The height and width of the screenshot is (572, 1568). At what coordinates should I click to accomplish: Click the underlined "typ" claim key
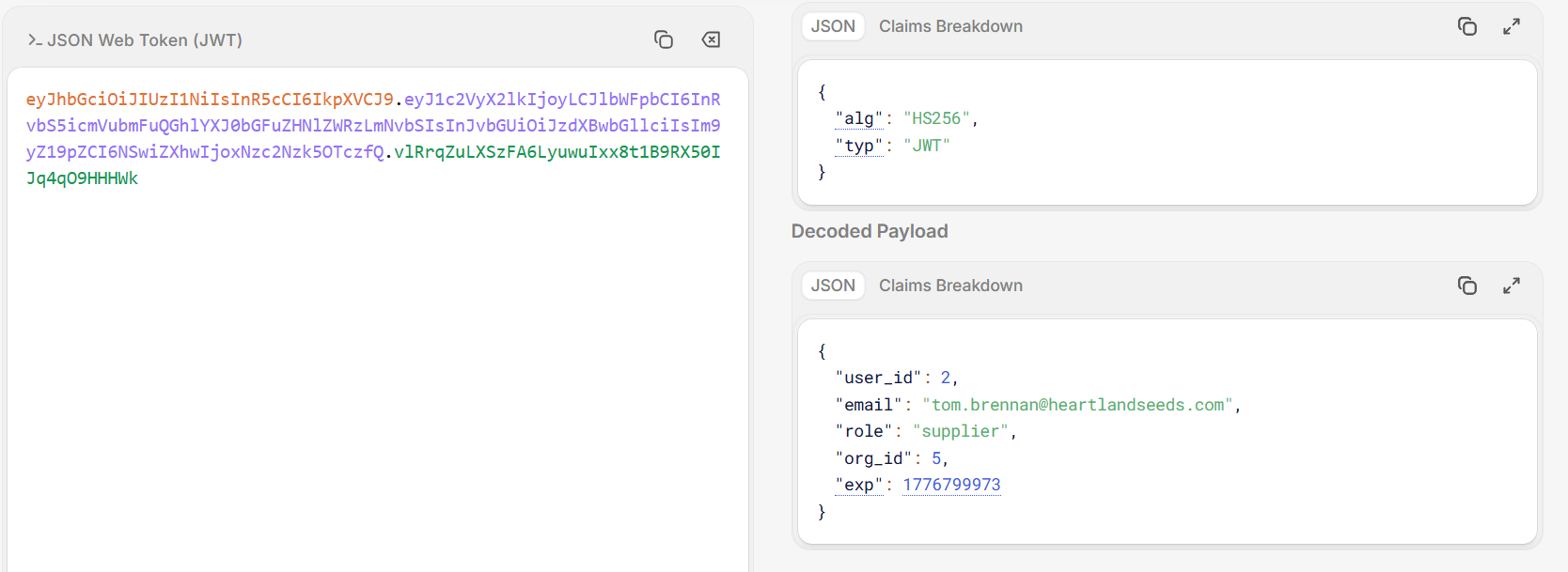pos(859,146)
